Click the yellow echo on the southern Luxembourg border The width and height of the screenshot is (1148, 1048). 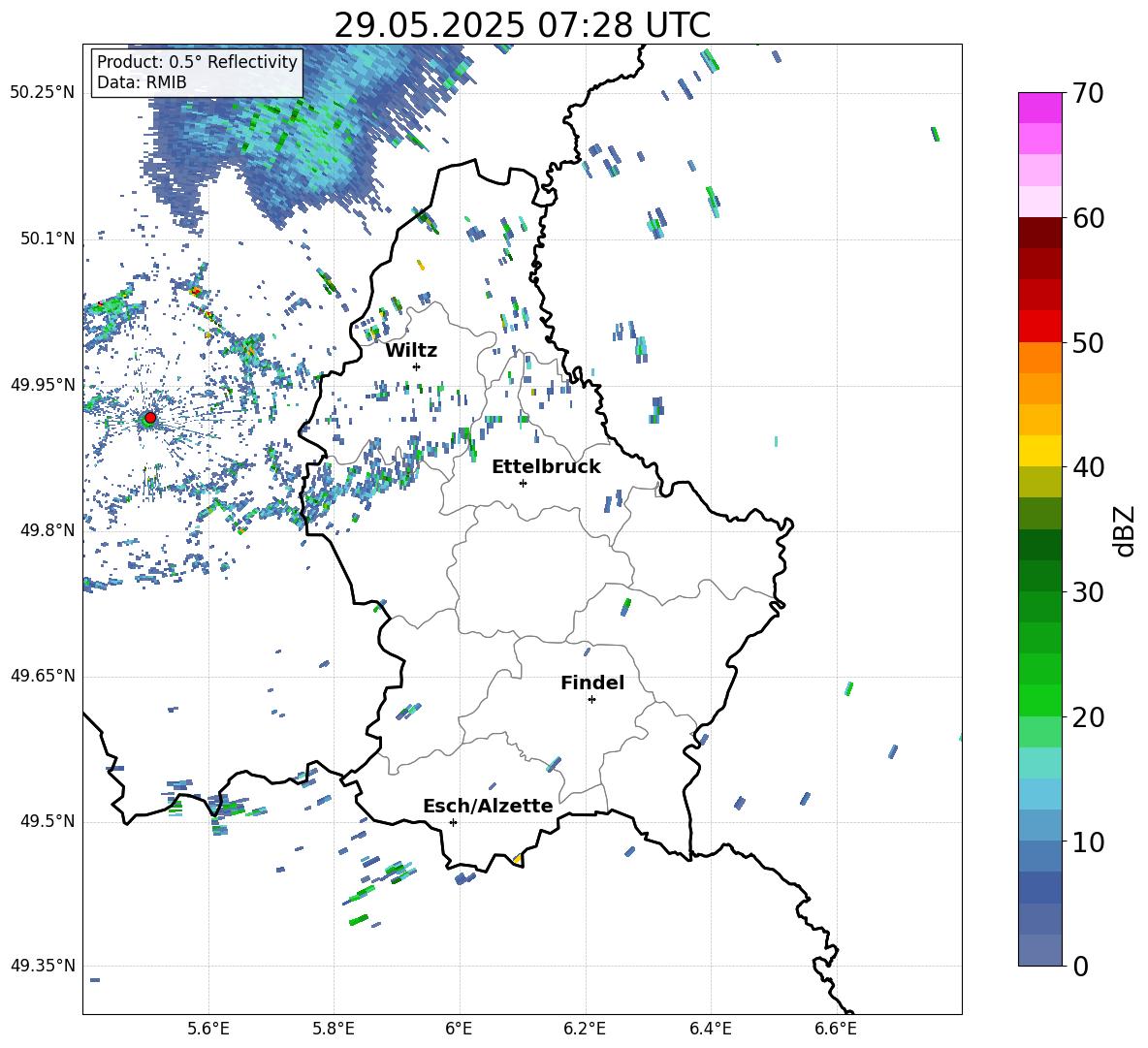(518, 859)
